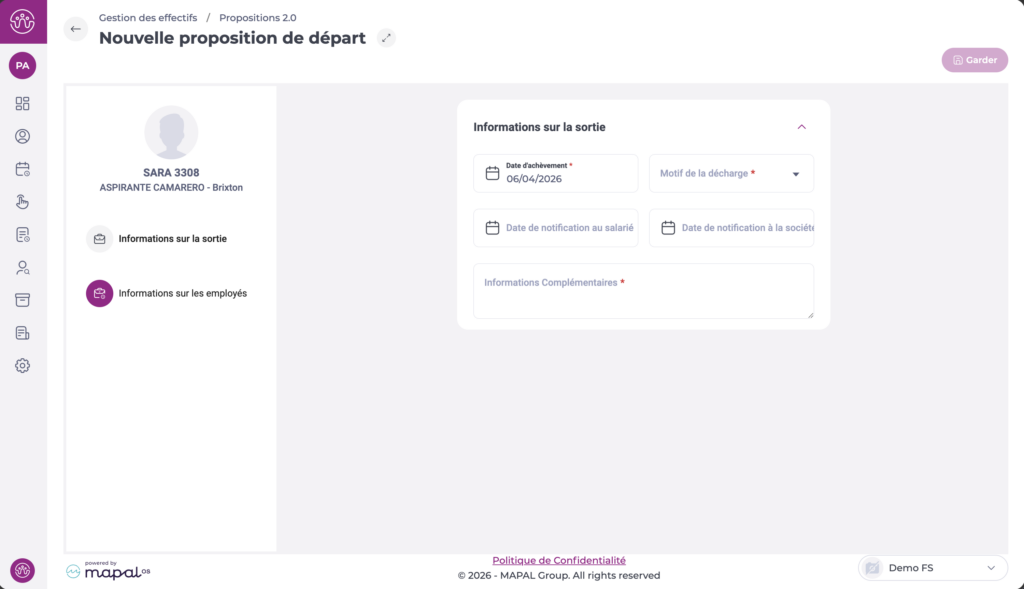The height and width of the screenshot is (589, 1024).
Task: Open the Motif de la décharge dropdown
Action: [x=731, y=173]
